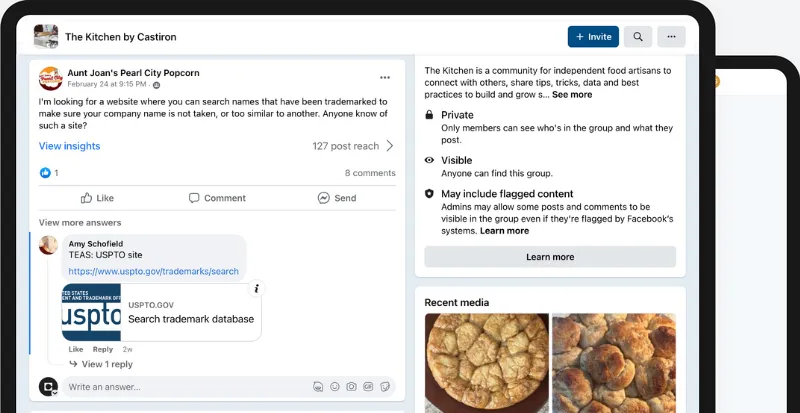The image size is (800, 413).
Task: Click the info icon on USPTO preview
Action: tap(256, 289)
